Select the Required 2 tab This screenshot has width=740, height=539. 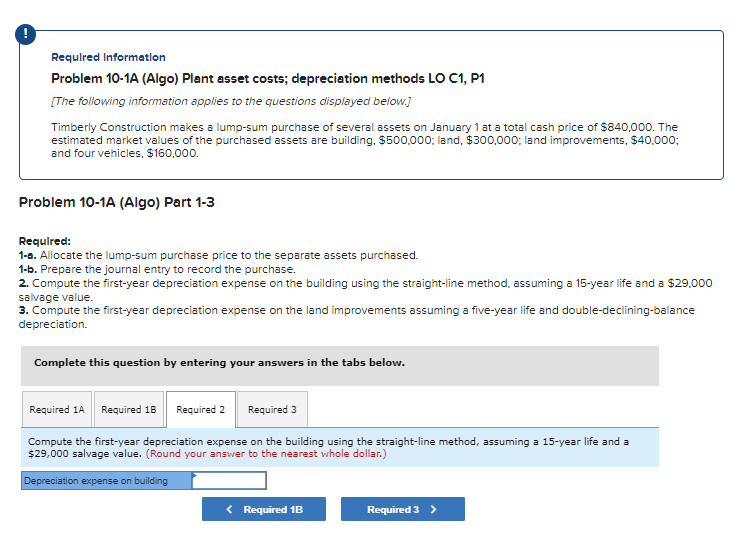click(201, 409)
